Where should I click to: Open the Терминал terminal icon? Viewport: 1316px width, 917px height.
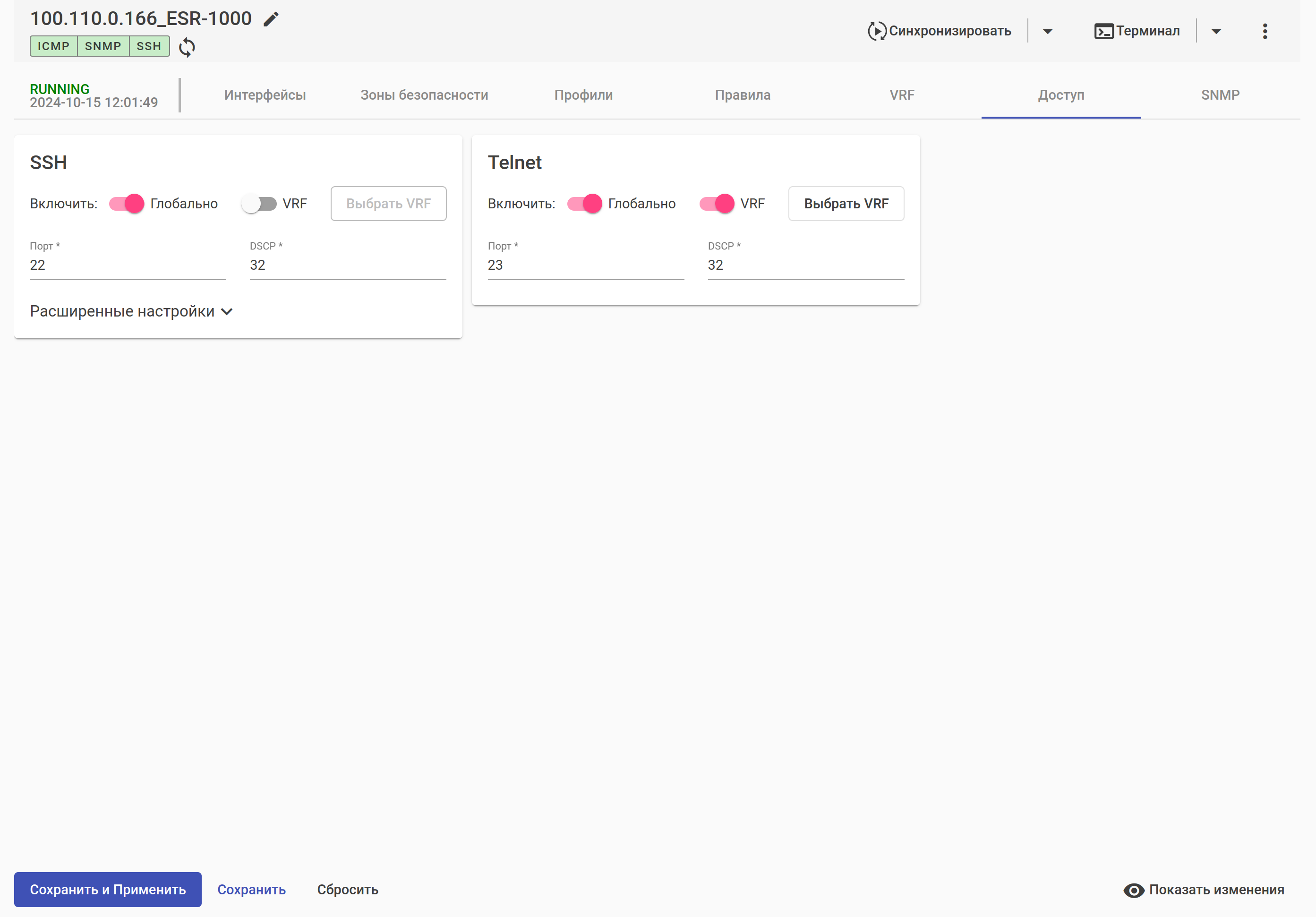1103,31
